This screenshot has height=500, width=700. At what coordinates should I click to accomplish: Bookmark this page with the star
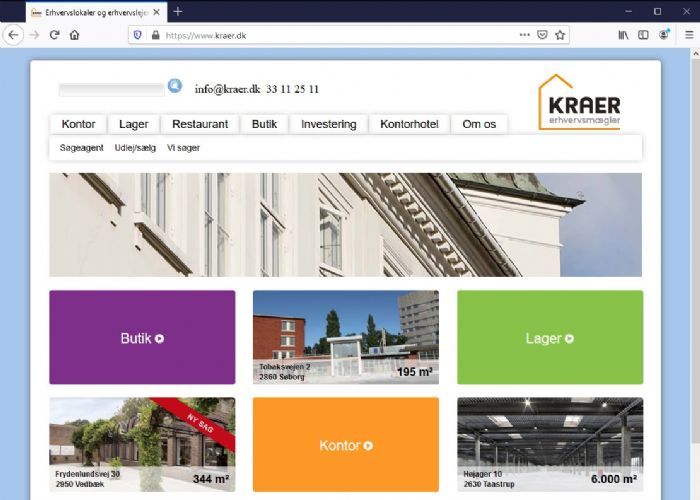560,35
